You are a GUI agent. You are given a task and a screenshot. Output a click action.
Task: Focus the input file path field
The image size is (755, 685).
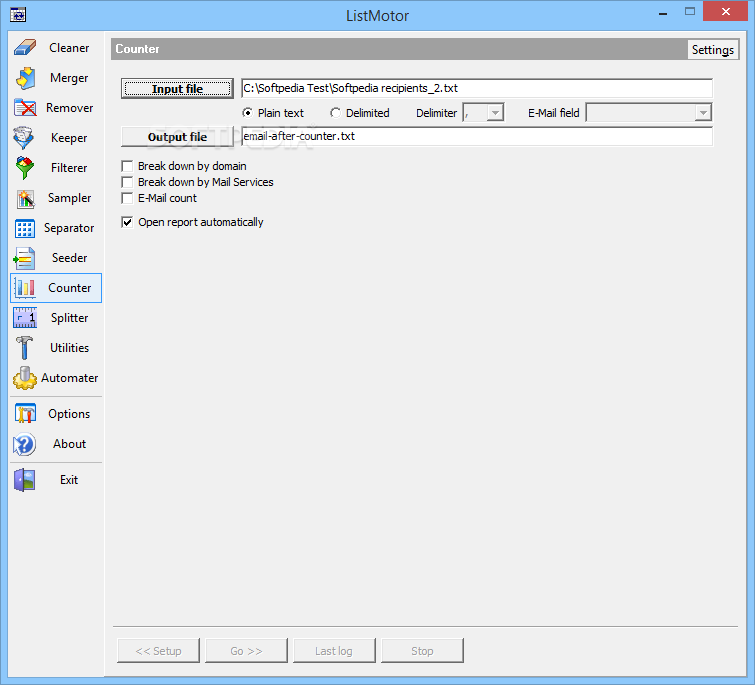pos(477,89)
